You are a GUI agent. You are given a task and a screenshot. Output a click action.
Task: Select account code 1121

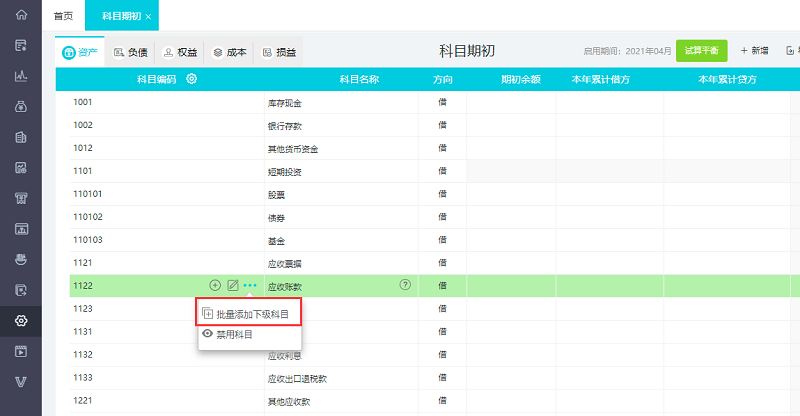pyautogui.click(x=83, y=263)
